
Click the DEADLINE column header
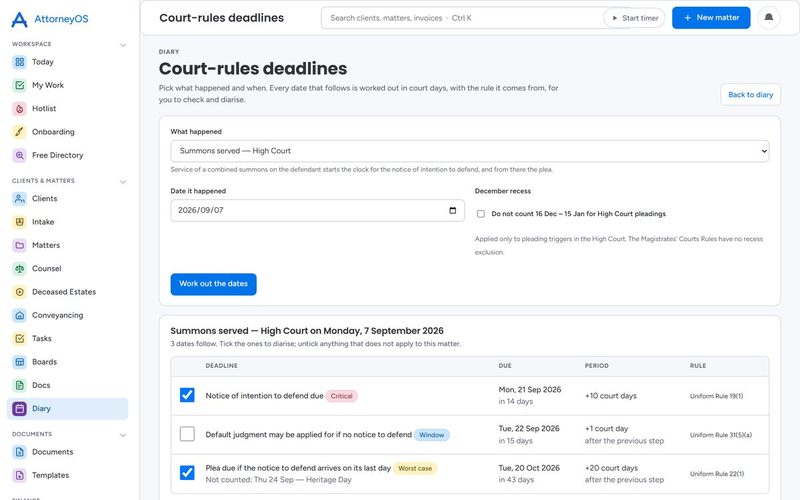click(x=221, y=366)
